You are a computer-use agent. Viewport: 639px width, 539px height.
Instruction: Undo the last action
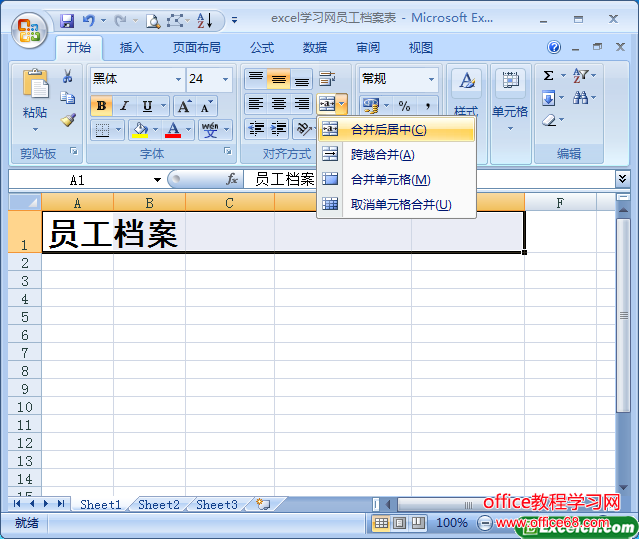click(88, 20)
